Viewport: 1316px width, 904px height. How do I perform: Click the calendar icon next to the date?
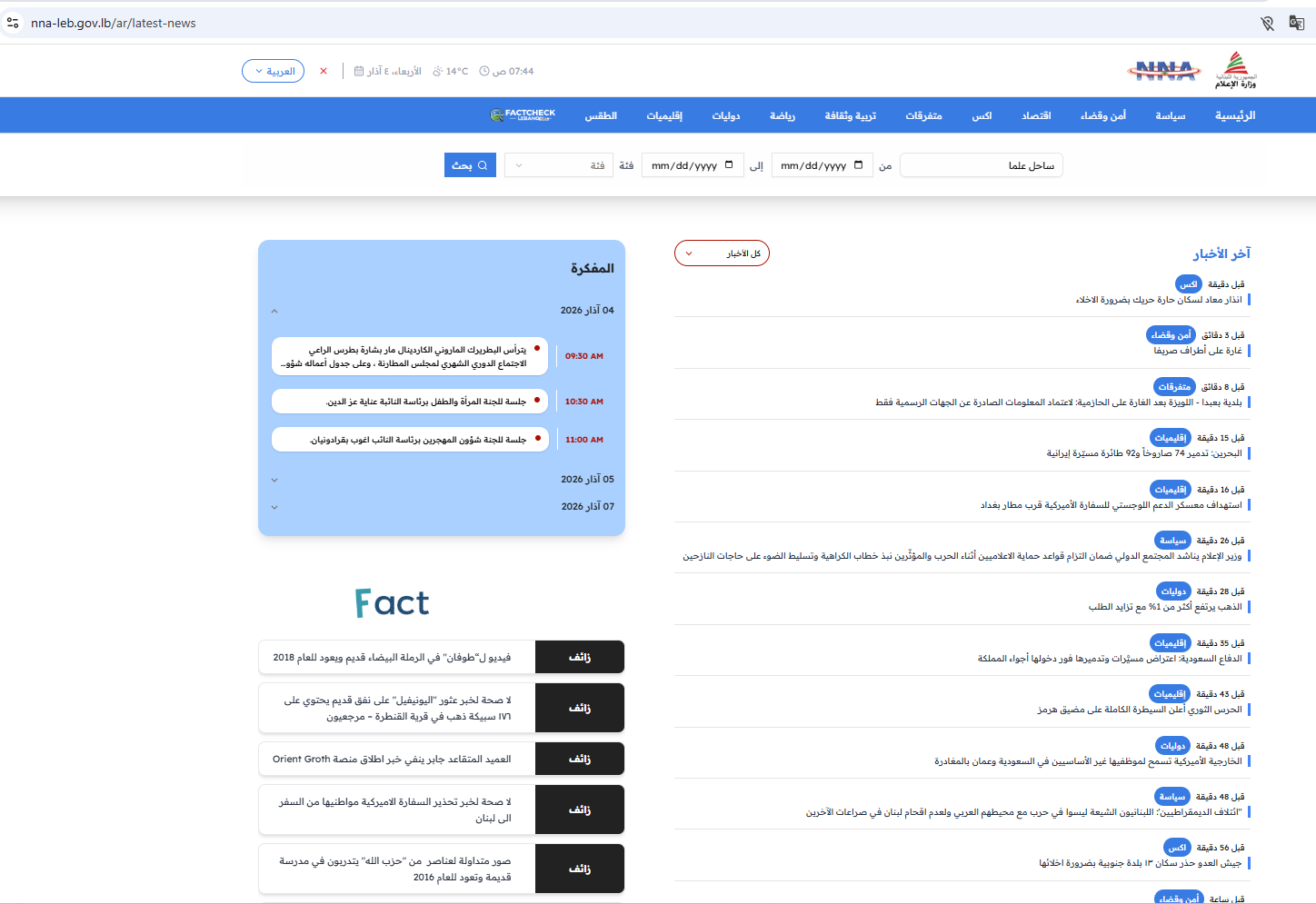[358, 70]
